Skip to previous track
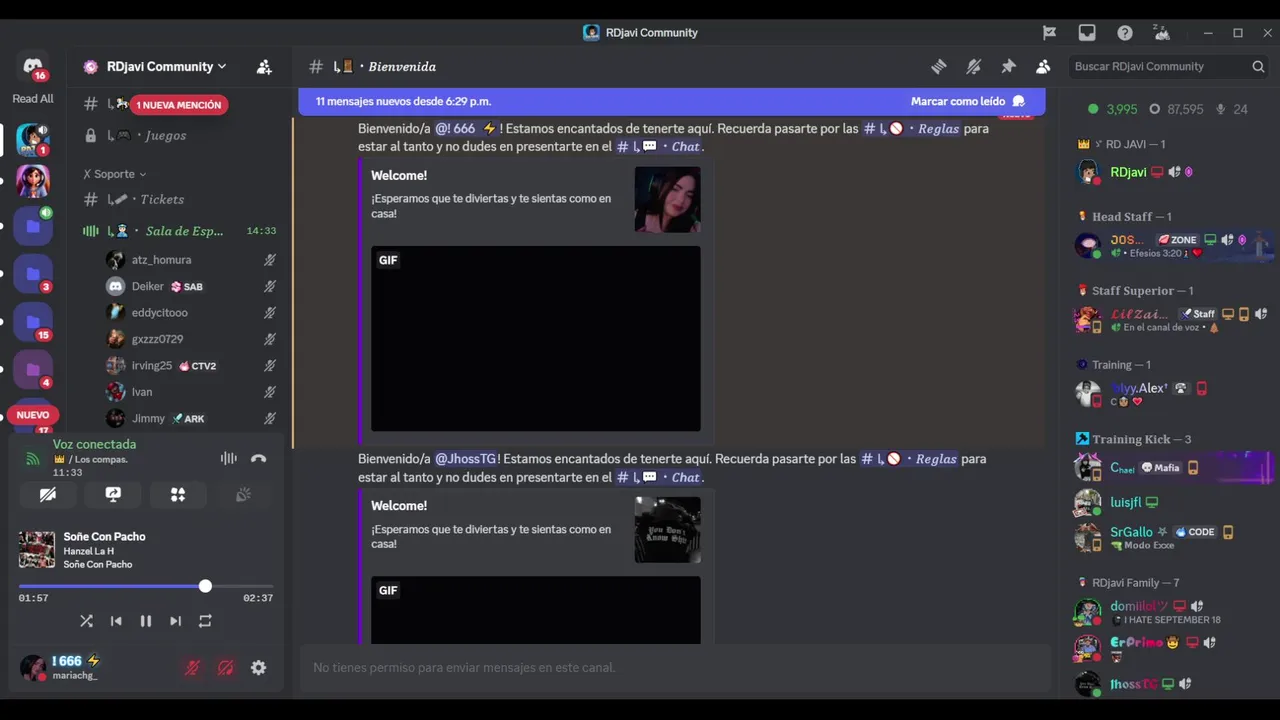This screenshot has height=720, width=1280. pos(116,621)
